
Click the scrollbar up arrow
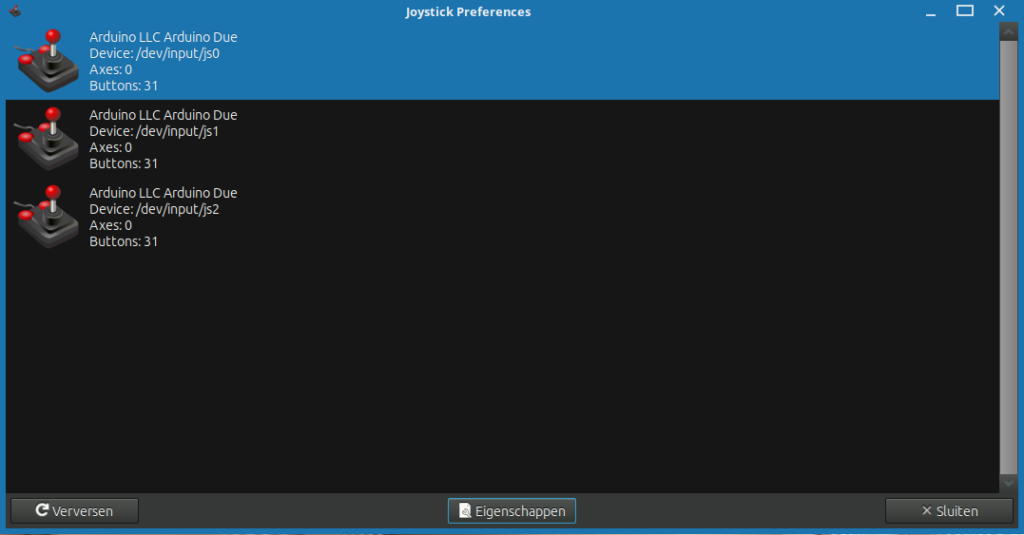tap(1008, 32)
